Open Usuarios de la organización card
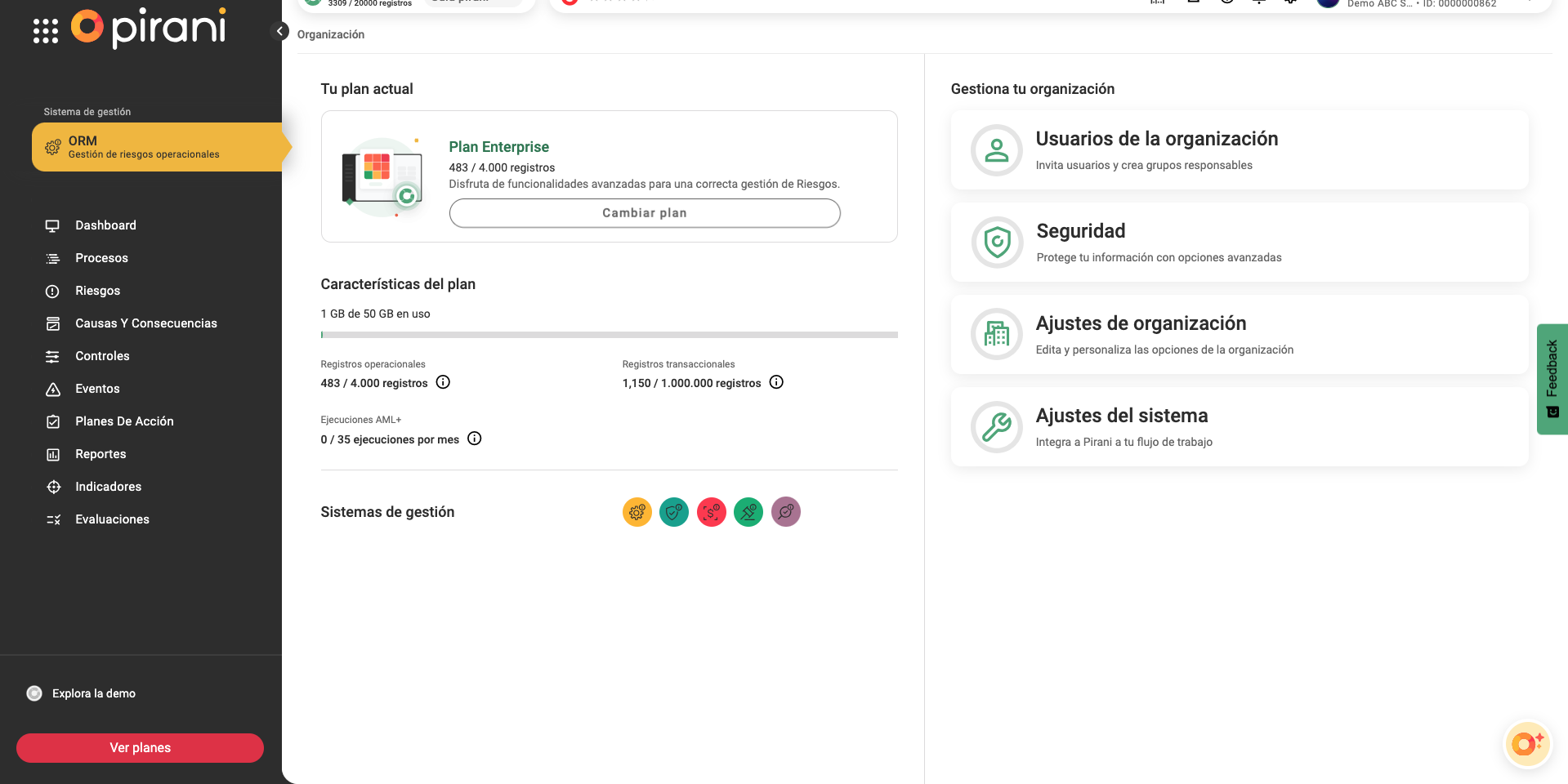1568x784 pixels. click(1239, 150)
